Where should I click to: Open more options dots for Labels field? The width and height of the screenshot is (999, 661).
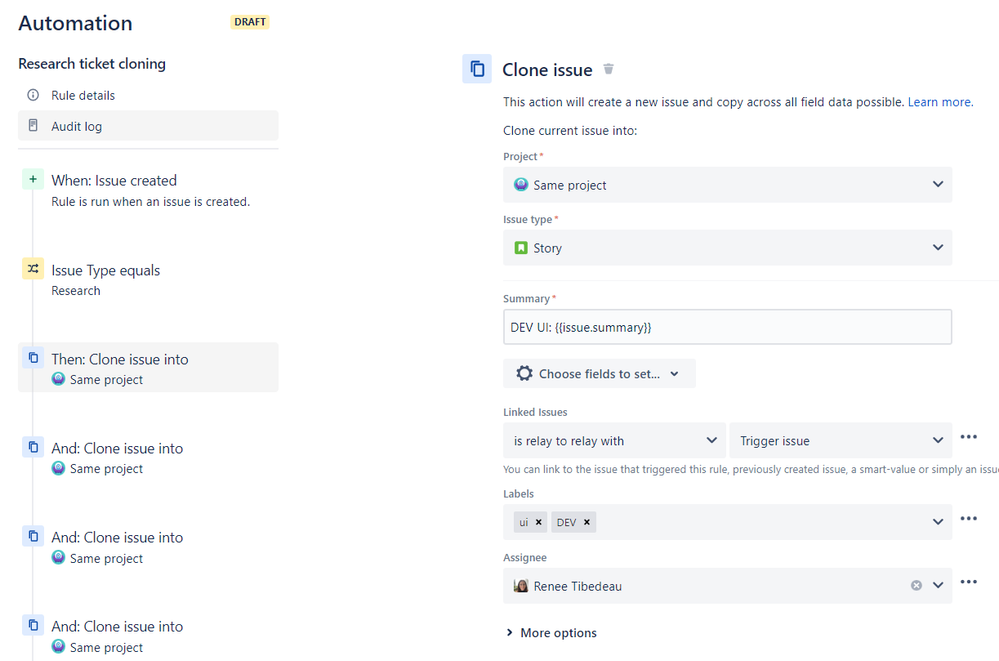(968, 518)
